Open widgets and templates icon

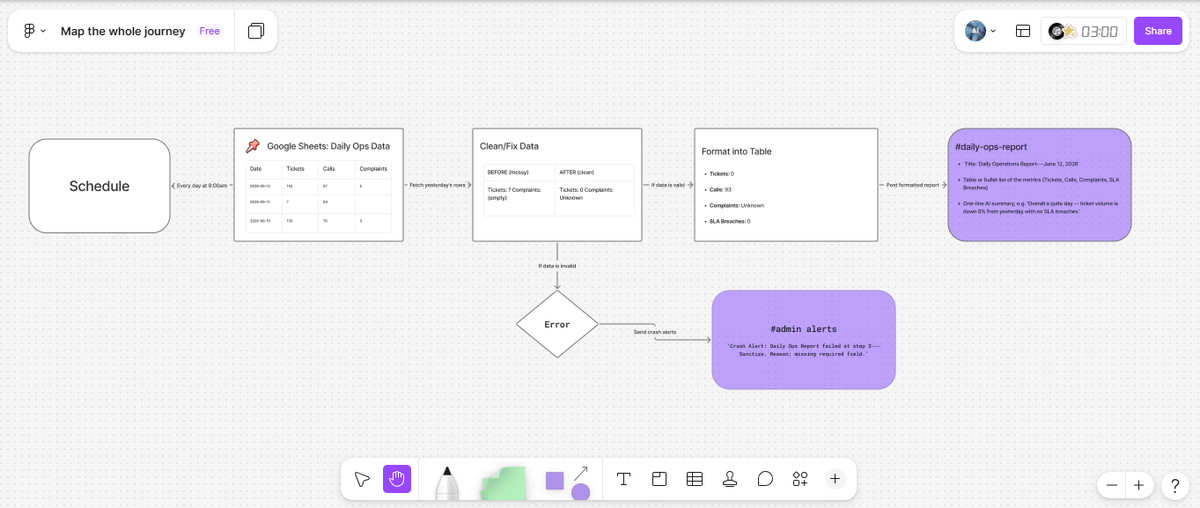800,480
